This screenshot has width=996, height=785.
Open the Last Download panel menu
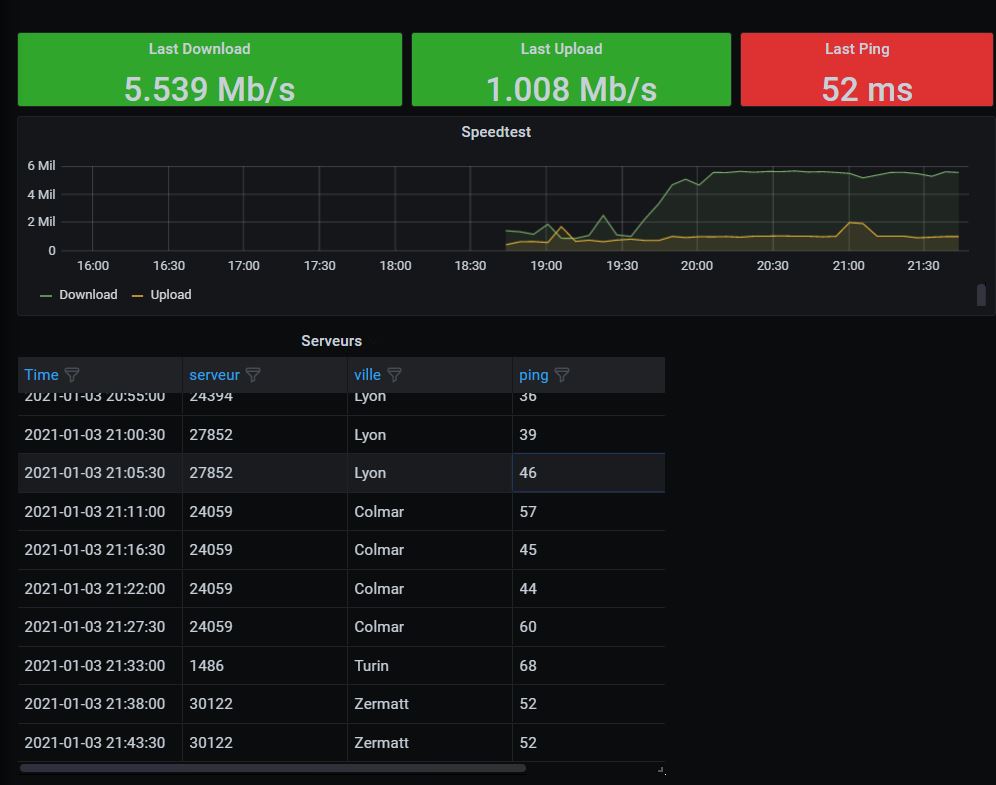coord(199,49)
